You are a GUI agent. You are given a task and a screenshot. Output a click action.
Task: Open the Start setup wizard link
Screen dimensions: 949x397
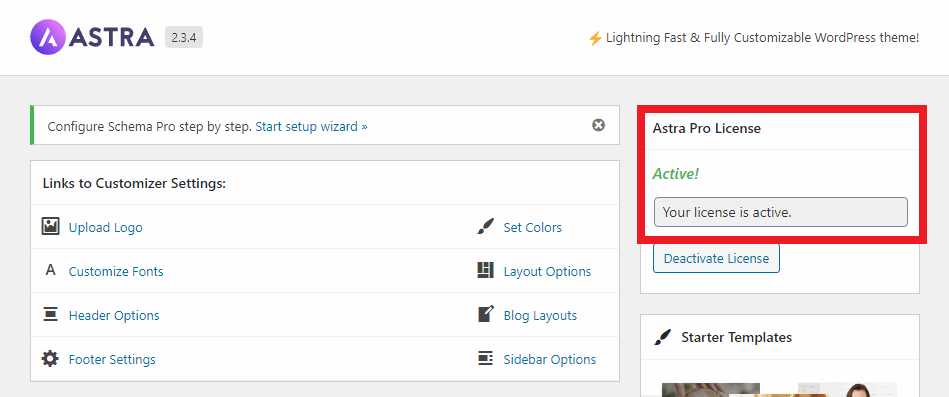[311, 126]
